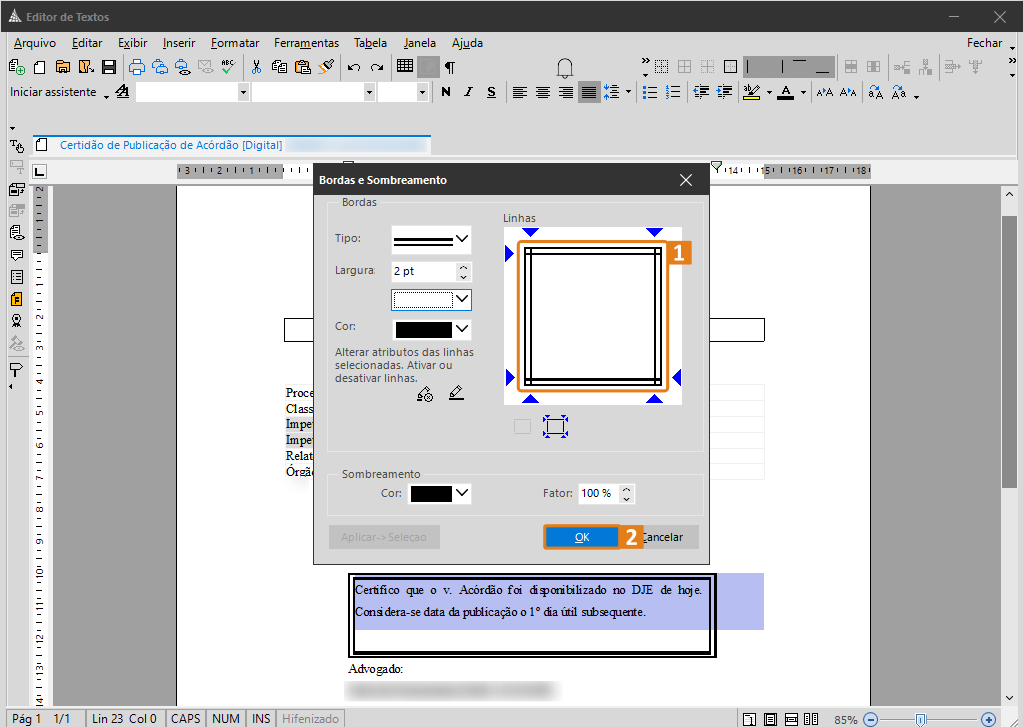This screenshot has height=727, width=1023.
Task: Click the decrease indent icon
Action: point(701,92)
